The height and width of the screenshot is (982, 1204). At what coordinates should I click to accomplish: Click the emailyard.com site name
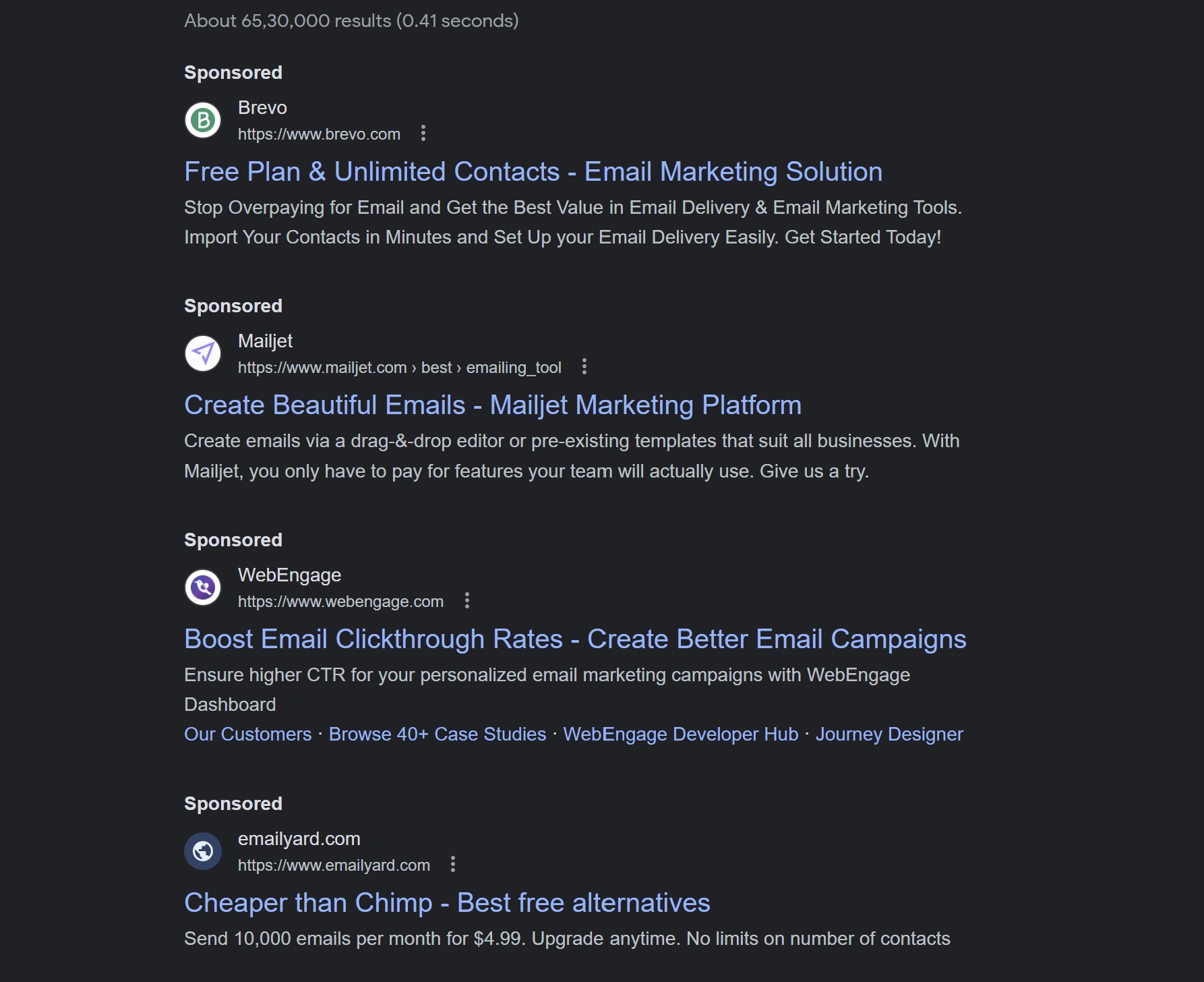point(299,839)
